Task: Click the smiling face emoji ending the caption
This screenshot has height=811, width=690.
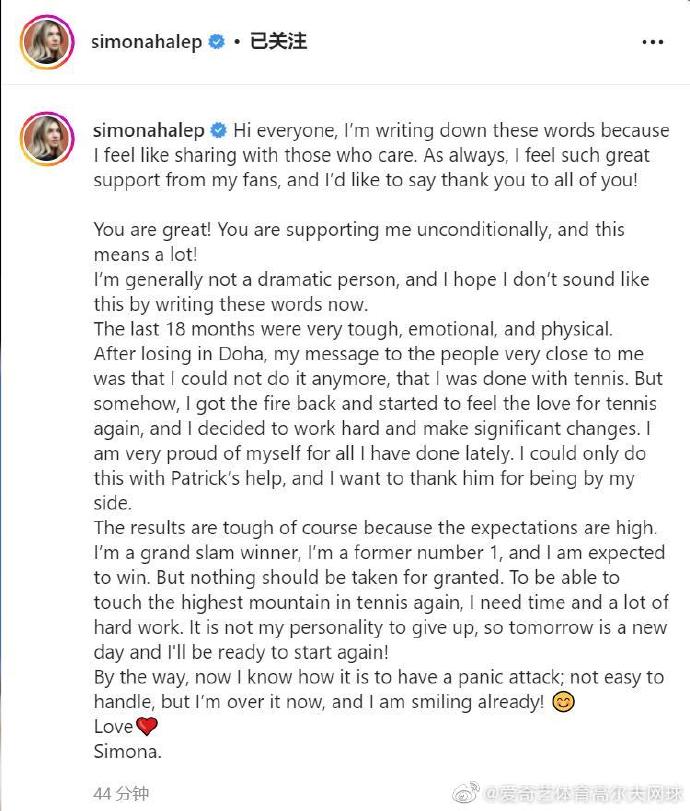Action: 563,702
